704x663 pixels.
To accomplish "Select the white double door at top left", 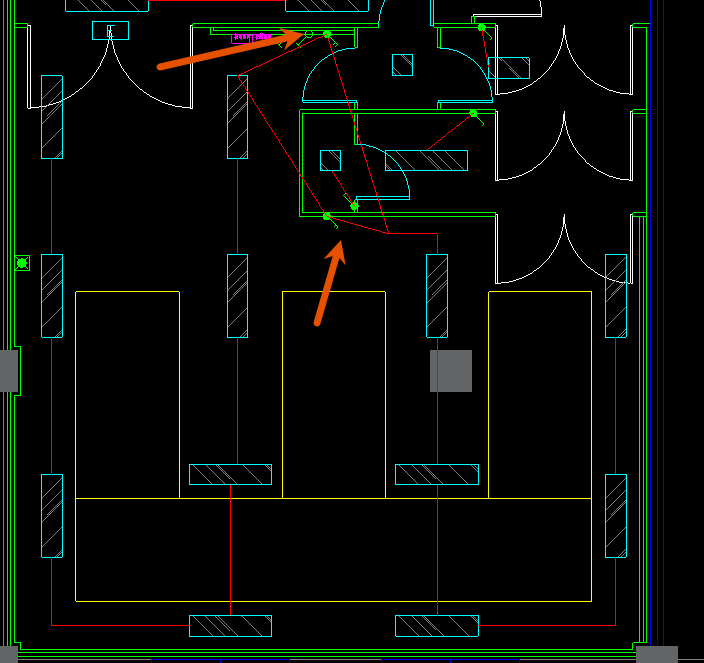I will (x=110, y=67).
